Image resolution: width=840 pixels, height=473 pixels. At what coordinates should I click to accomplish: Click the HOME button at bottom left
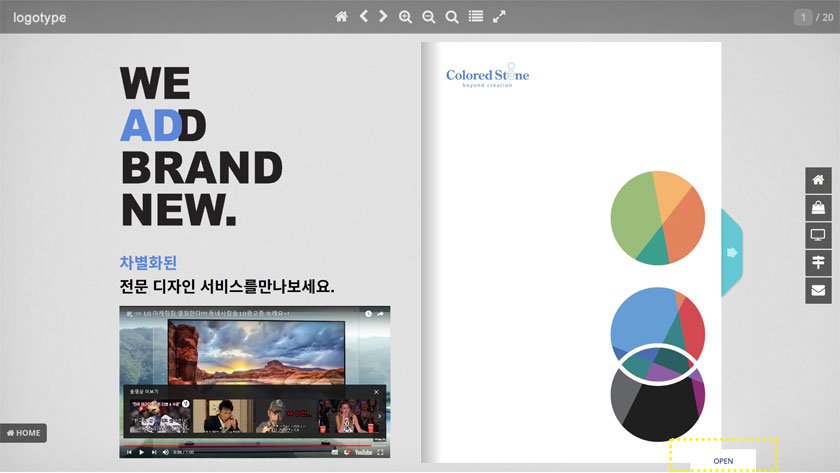(24, 433)
